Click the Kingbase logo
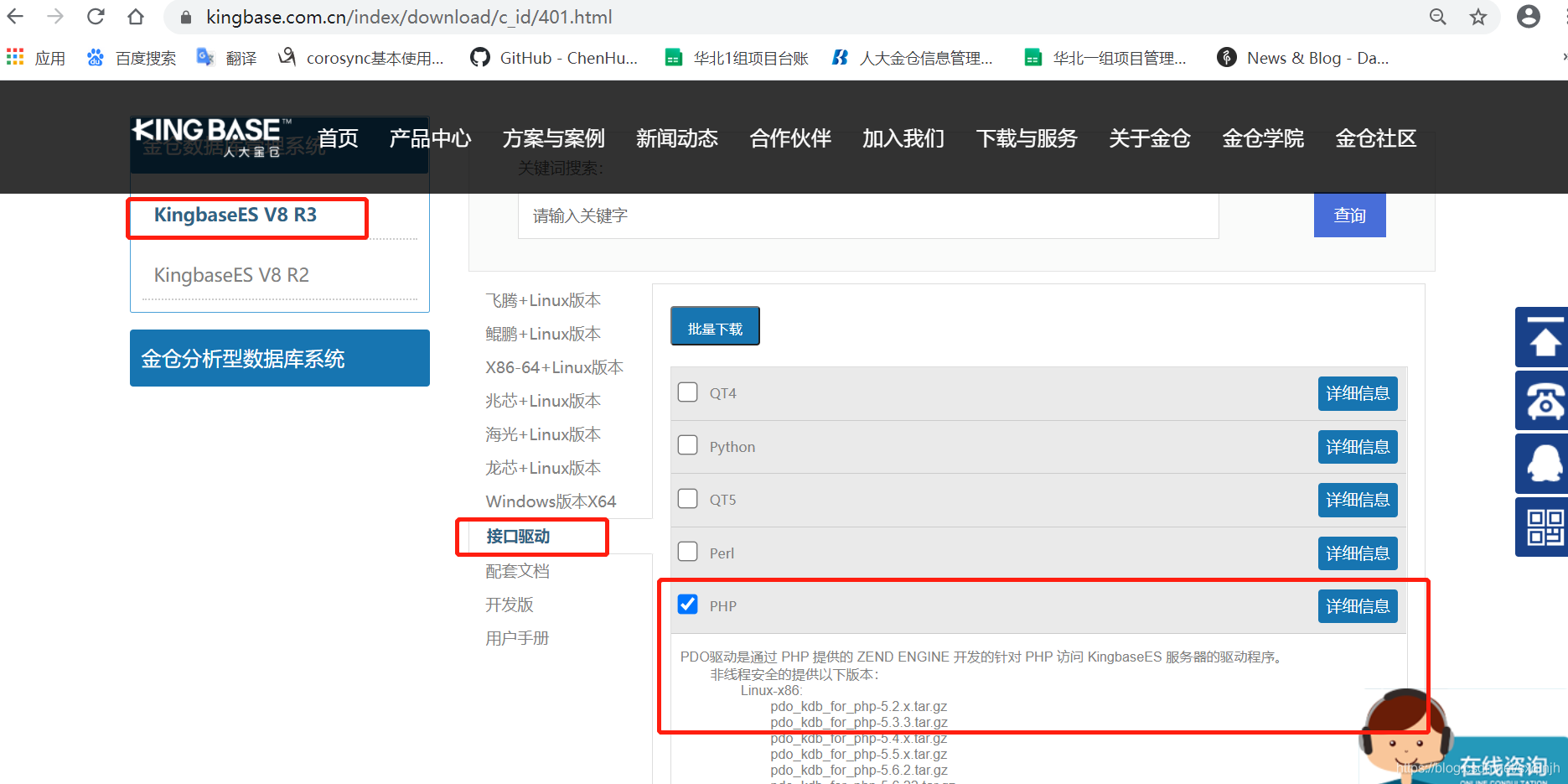Viewport: 1568px width, 784px height. point(212,138)
